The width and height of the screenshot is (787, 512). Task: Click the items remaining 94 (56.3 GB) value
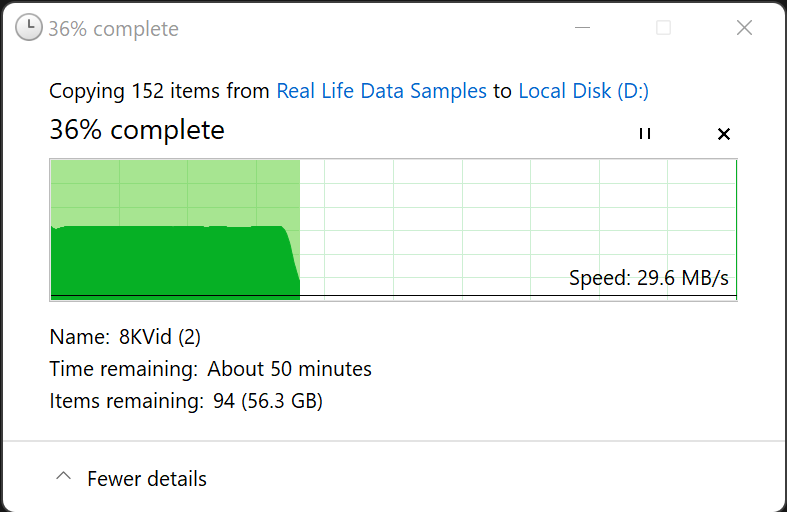[x=268, y=401]
